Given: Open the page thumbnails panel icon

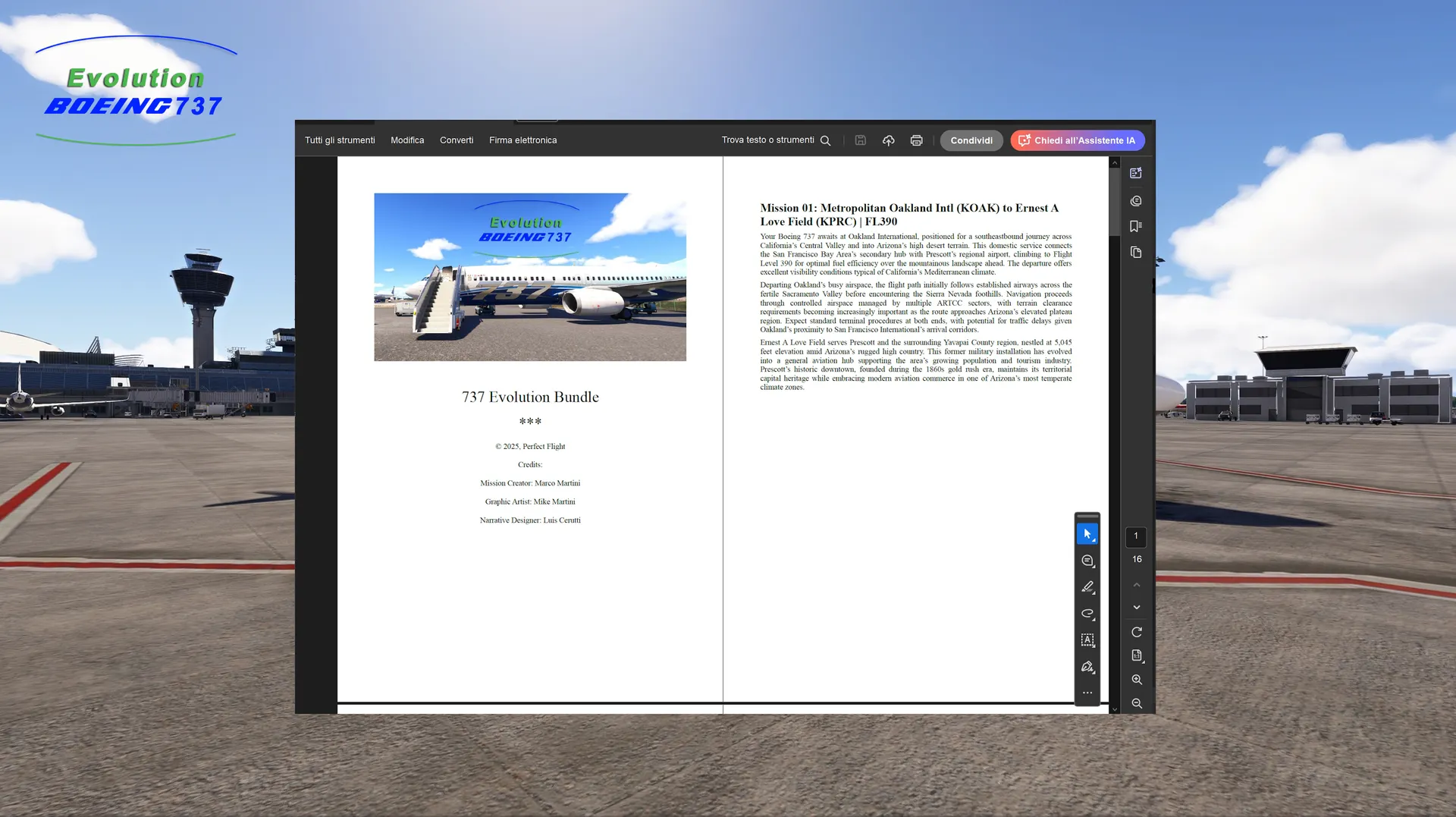Looking at the screenshot, I should [x=1136, y=252].
